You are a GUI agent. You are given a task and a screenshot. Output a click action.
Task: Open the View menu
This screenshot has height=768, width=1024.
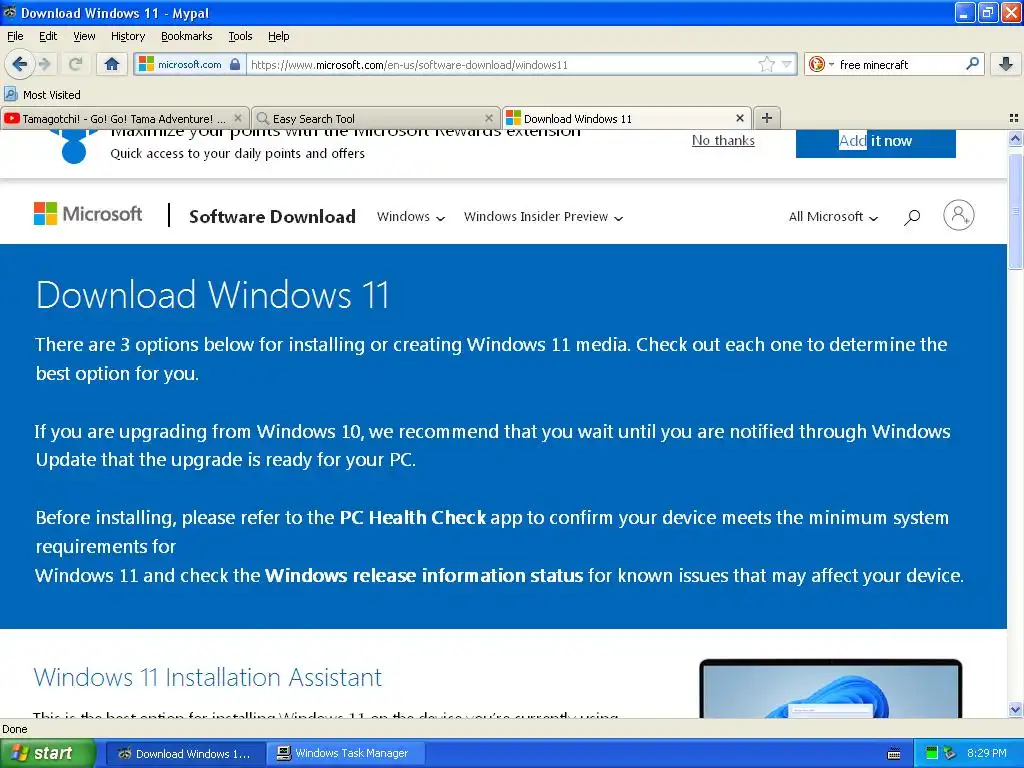pyautogui.click(x=84, y=36)
